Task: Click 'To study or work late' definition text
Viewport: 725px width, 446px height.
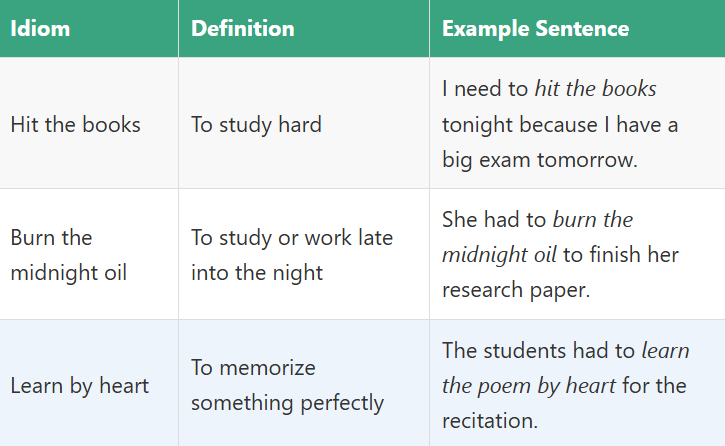Action: (292, 237)
